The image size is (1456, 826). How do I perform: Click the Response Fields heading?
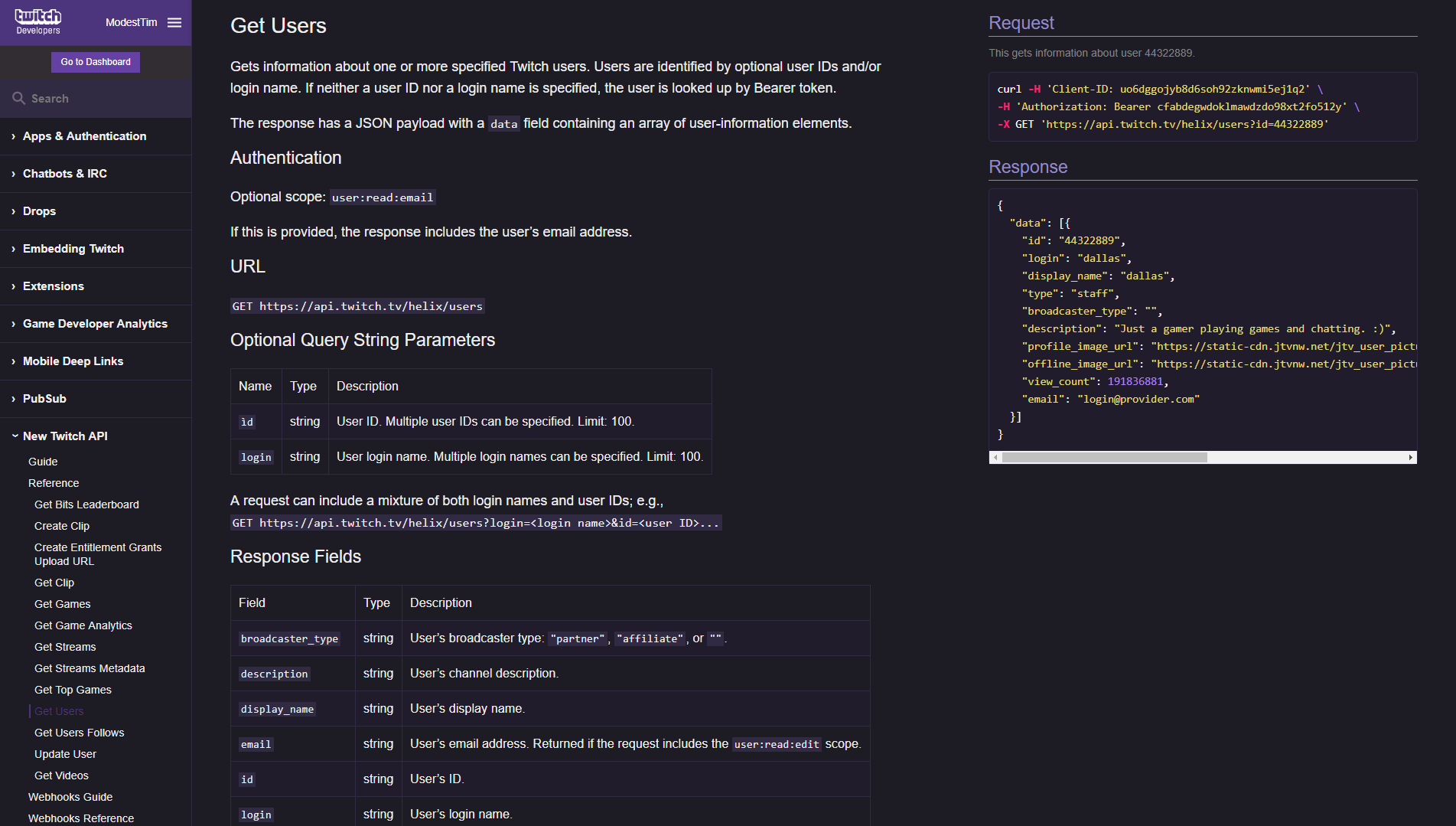pyautogui.click(x=295, y=557)
